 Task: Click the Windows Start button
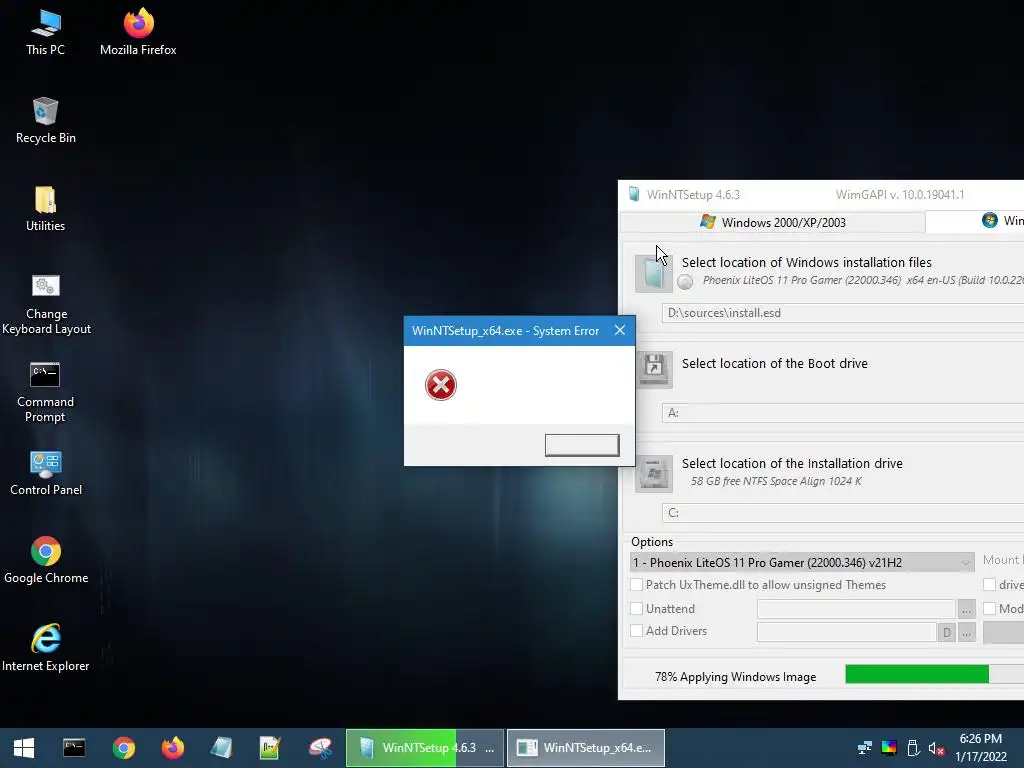point(24,748)
